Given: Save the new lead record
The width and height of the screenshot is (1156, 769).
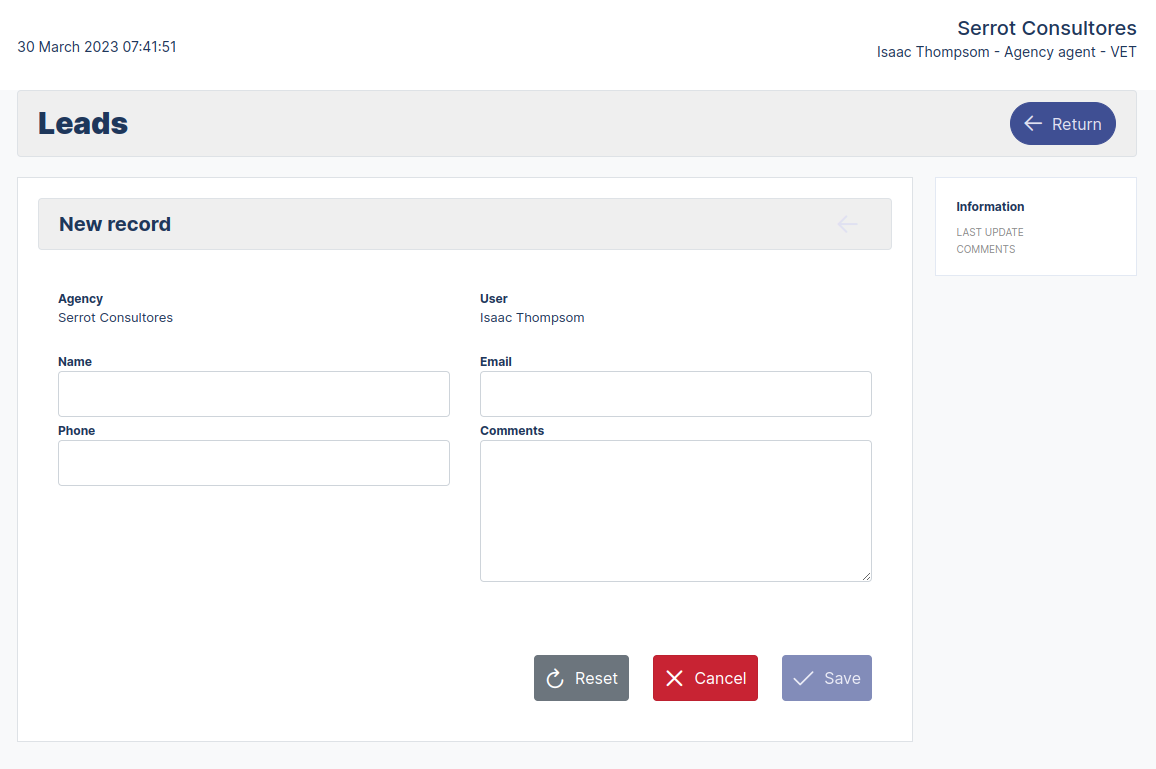Looking at the screenshot, I should coord(827,678).
